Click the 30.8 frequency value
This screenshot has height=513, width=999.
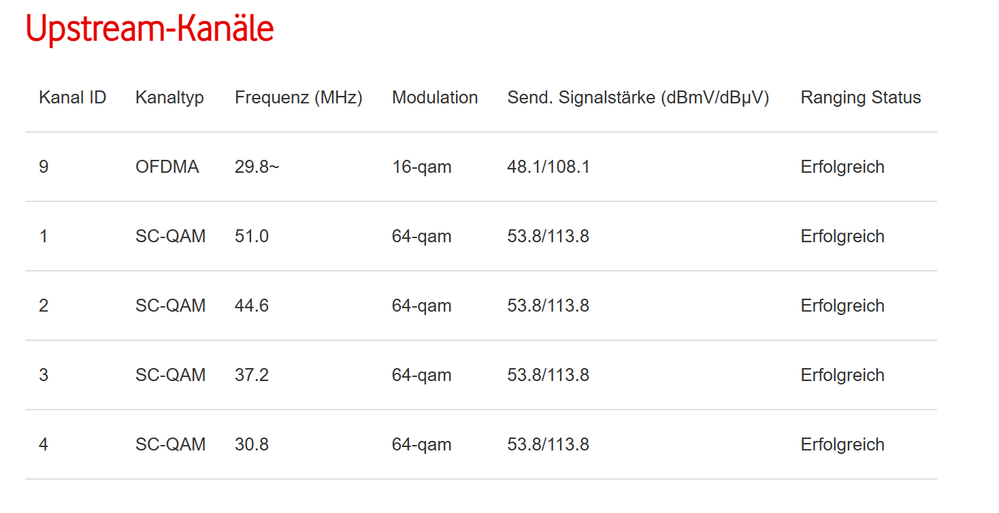[251, 445]
